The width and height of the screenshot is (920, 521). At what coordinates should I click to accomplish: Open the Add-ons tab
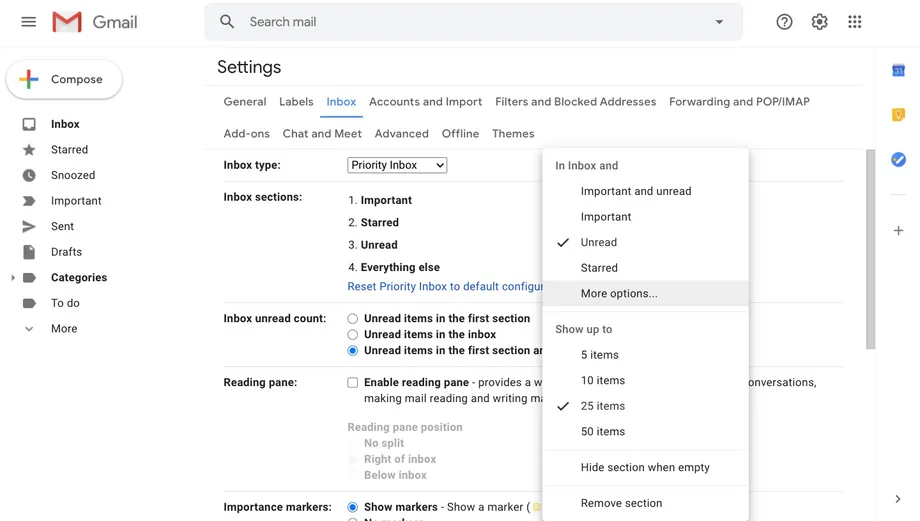(x=246, y=134)
